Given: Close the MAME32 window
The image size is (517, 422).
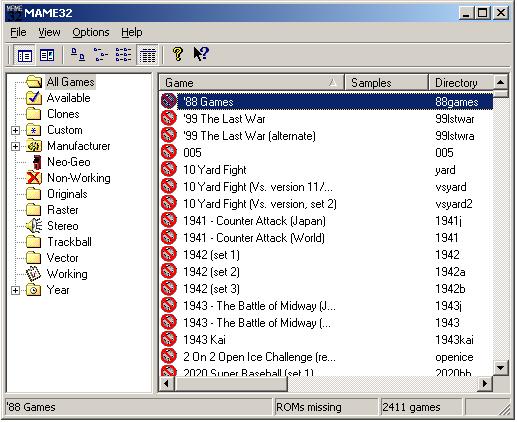Looking at the screenshot, I should coord(501,13).
